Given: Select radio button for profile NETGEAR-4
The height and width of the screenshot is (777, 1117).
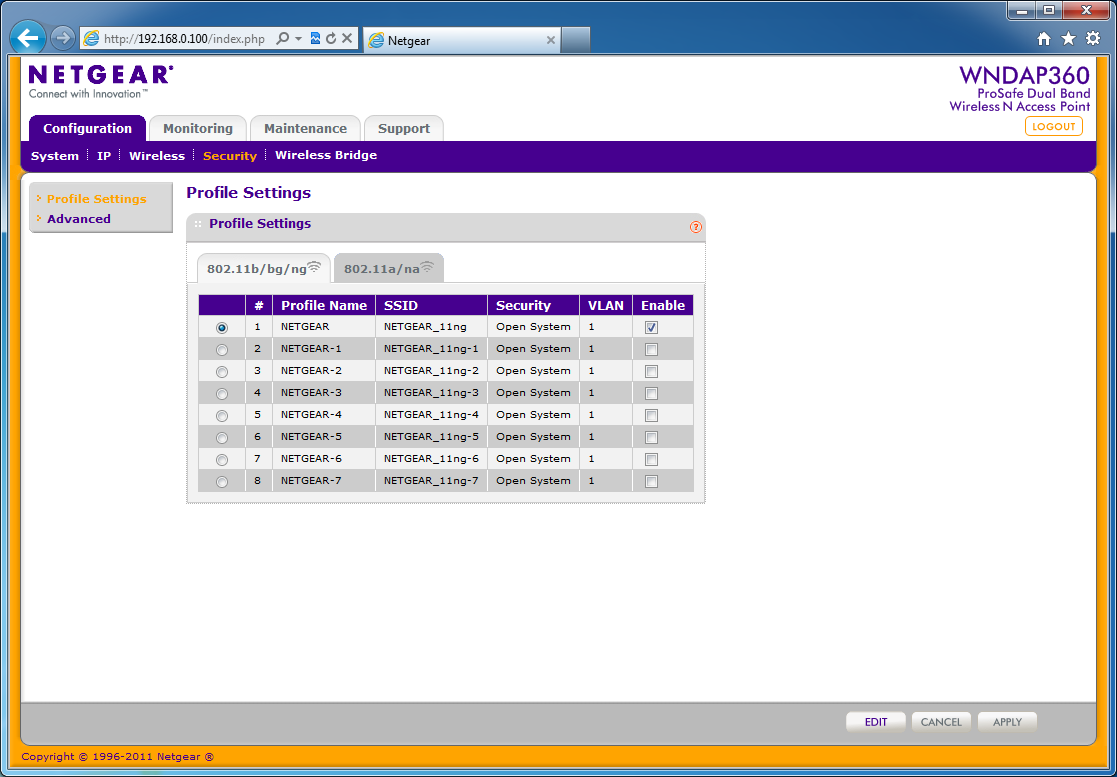Looking at the screenshot, I should (x=222, y=416).
